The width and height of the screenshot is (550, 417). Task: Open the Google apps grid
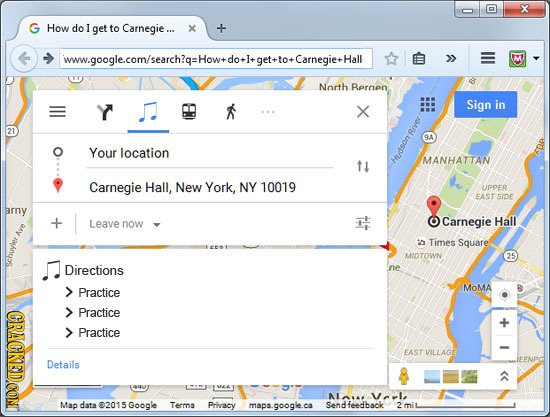point(428,105)
